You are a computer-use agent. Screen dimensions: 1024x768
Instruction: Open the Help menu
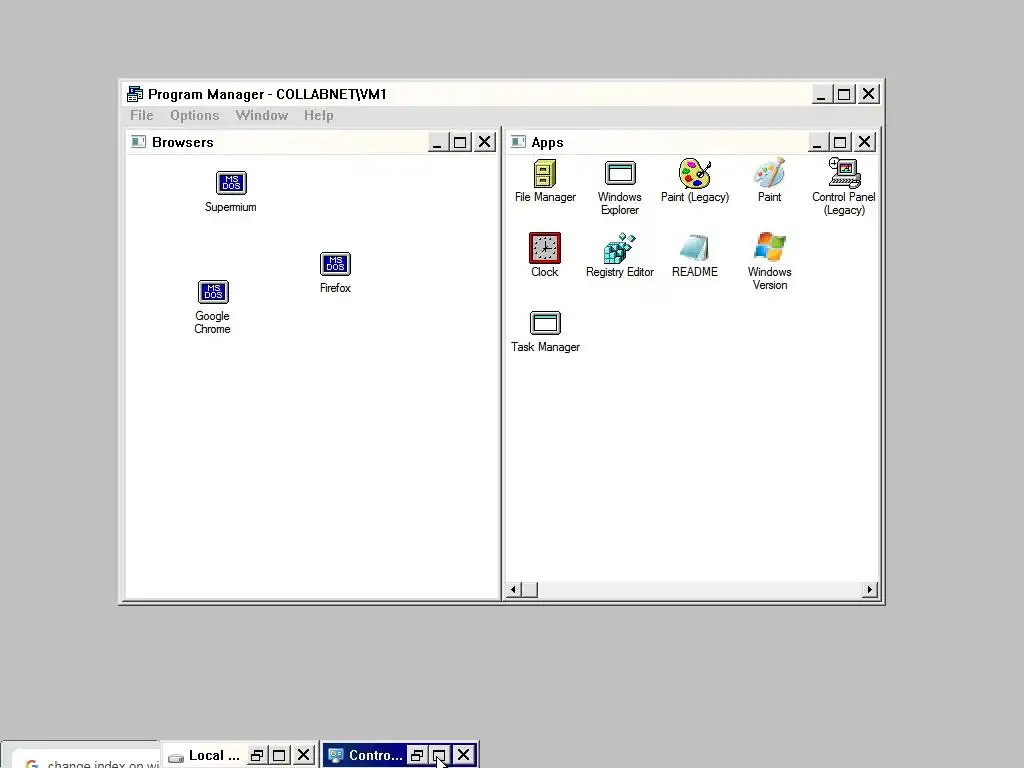319,115
